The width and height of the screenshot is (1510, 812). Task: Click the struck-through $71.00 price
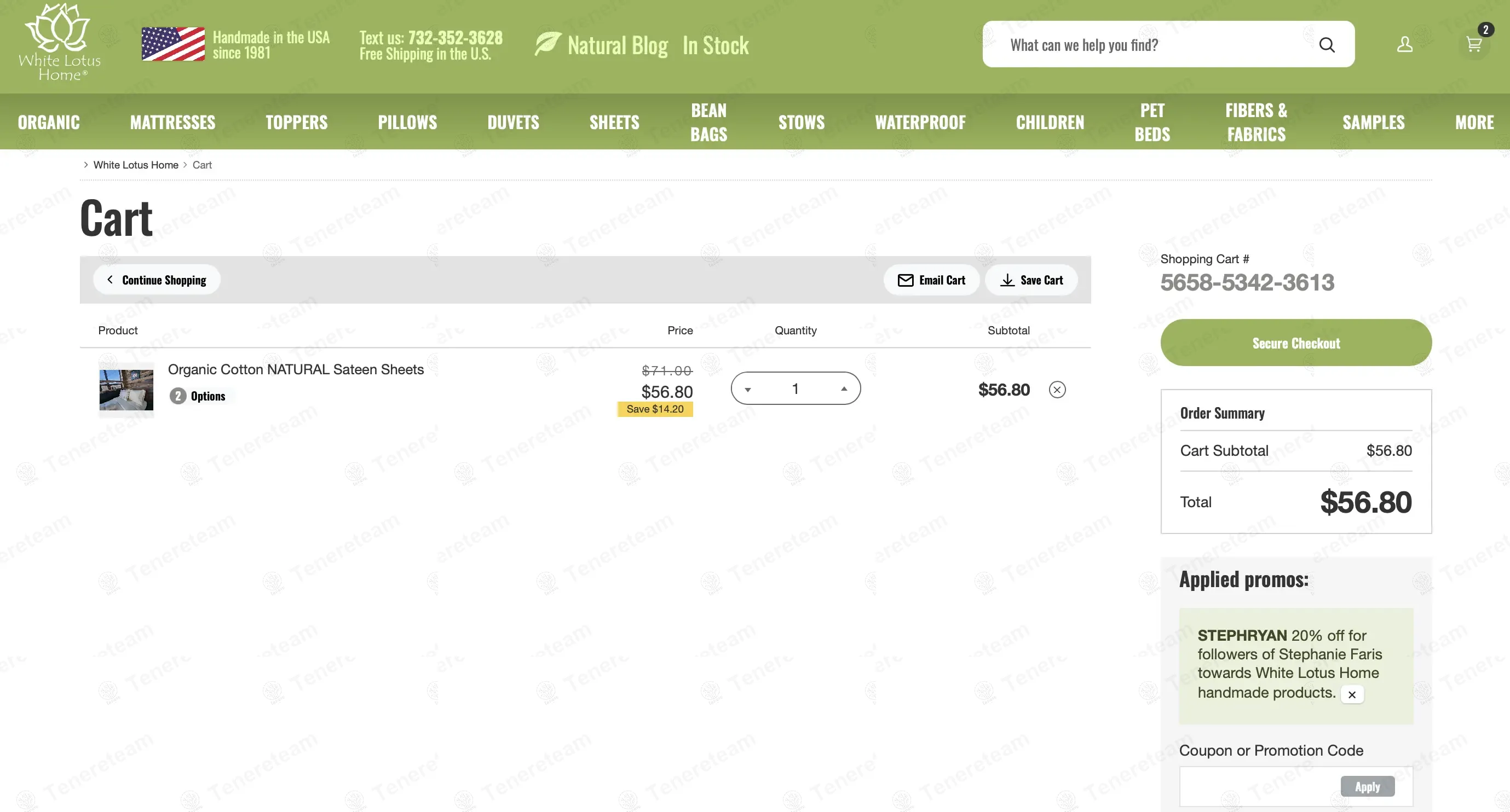[666, 370]
